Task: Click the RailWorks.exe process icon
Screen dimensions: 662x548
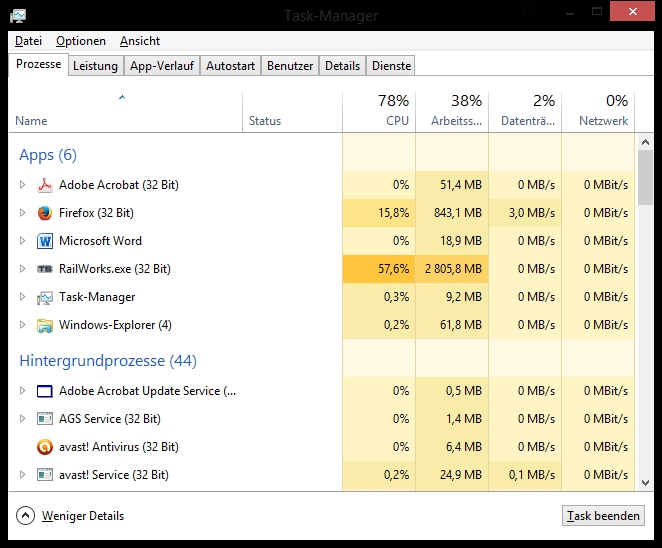Action: click(44, 269)
